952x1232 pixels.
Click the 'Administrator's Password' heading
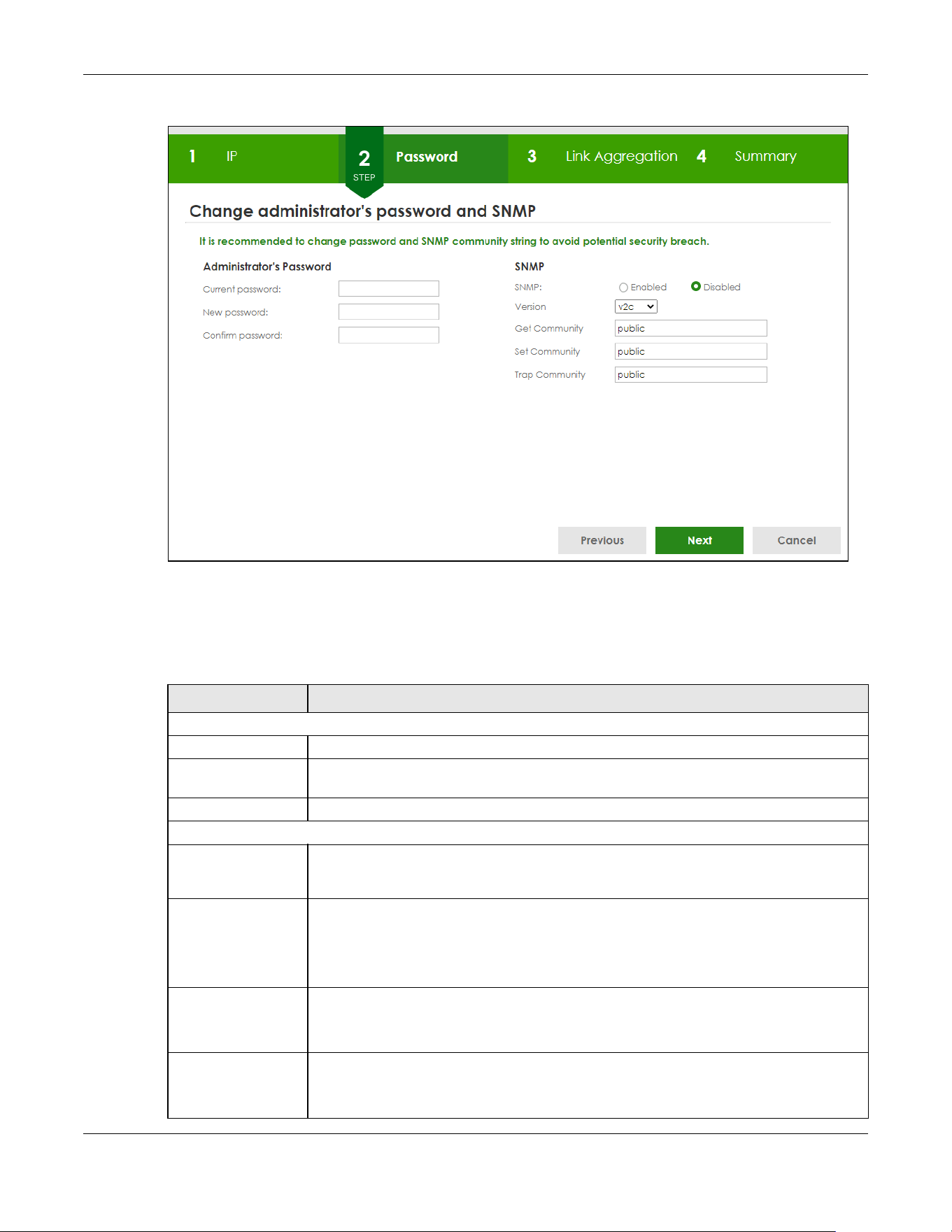pyautogui.click(x=267, y=267)
